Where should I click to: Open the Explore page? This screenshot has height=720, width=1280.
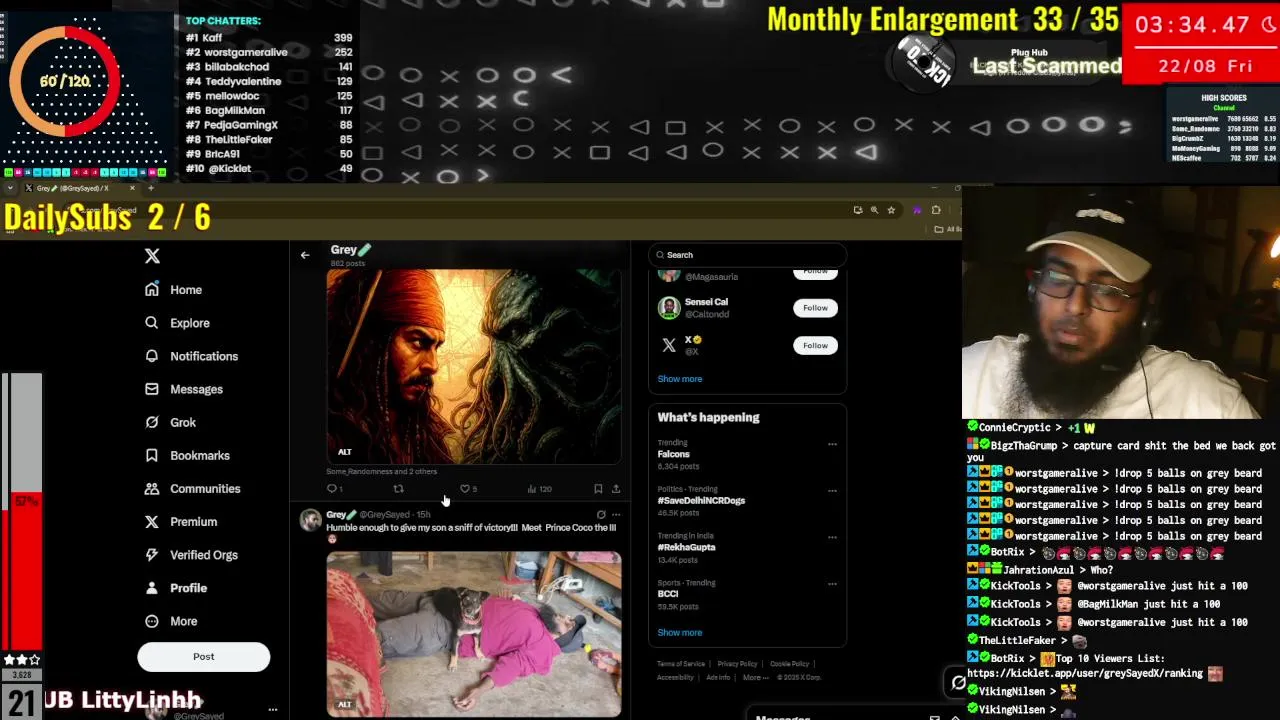pyautogui.click(x=177, y=323)
